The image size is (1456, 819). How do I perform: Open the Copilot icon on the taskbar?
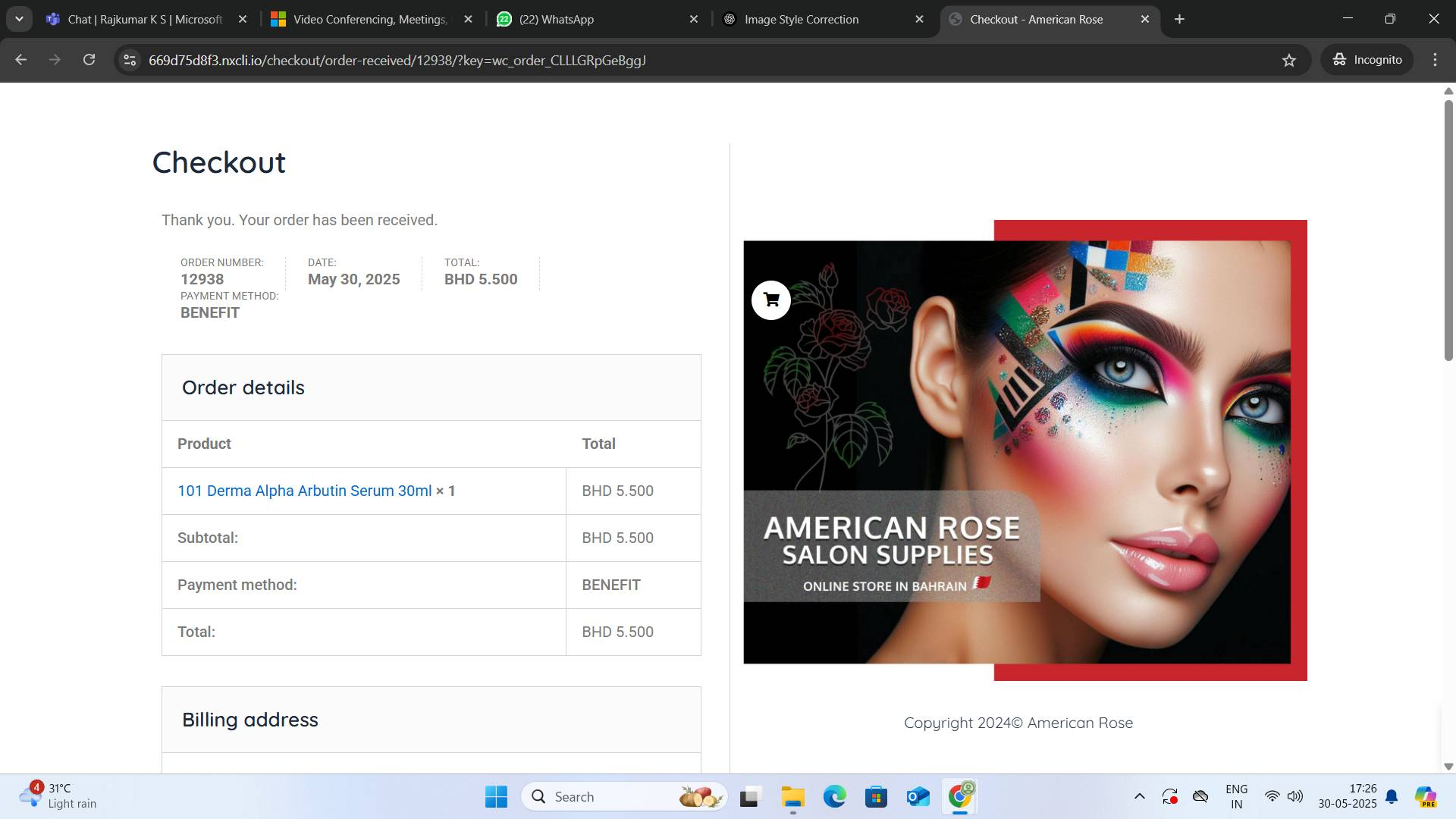coord(1426,796)
